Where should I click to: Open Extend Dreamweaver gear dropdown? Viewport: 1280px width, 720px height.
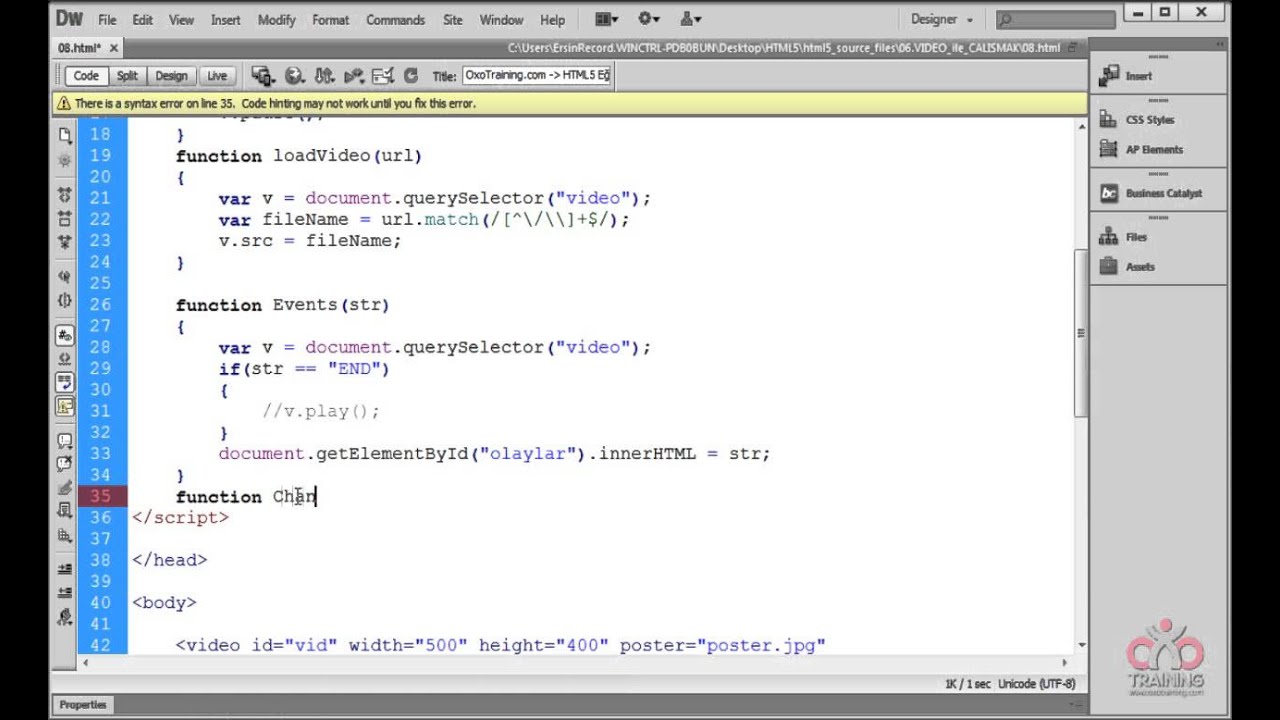[649, 19]
